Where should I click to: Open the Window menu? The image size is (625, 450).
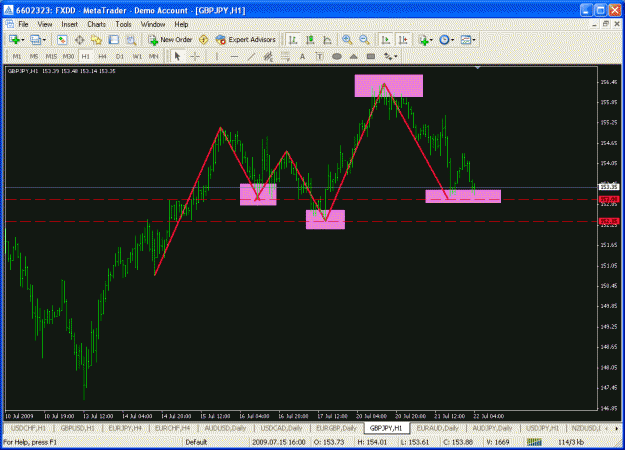pyautogui.click(x=153, y=25)
